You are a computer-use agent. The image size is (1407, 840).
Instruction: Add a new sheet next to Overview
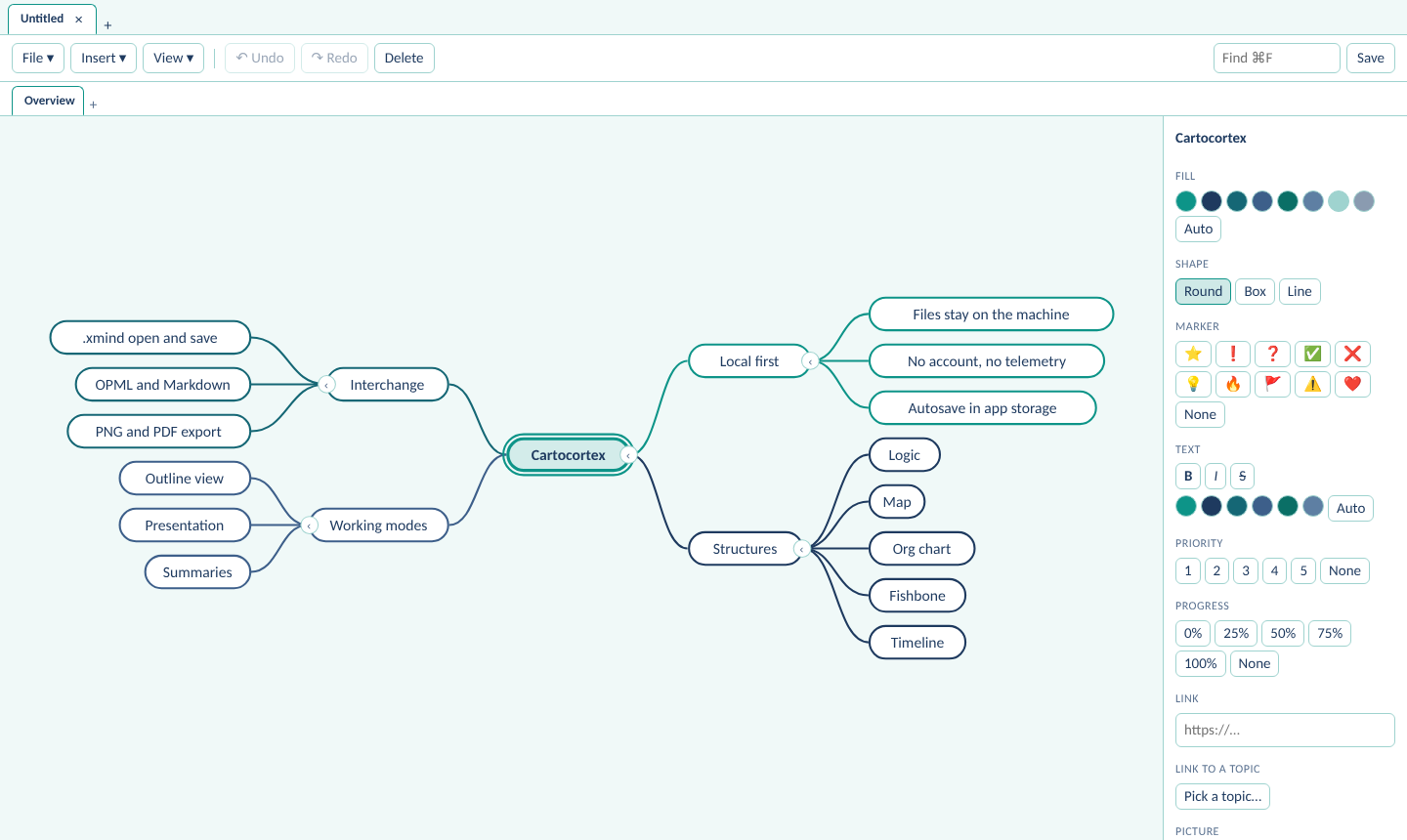pyautogui.click(x=94, y=105)
